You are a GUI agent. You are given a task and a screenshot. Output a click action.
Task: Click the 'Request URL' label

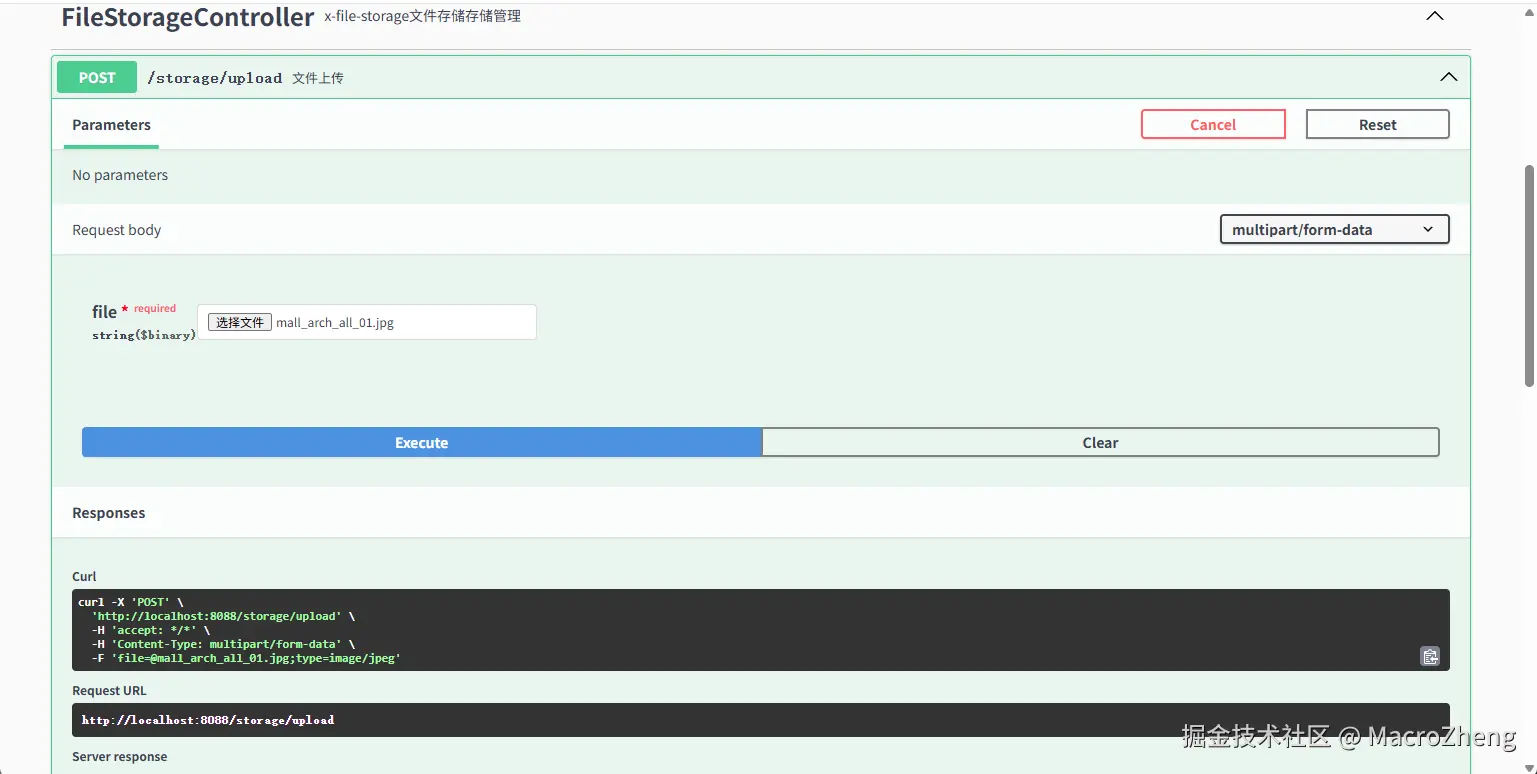pyautogui.click(x=109, y=691)
